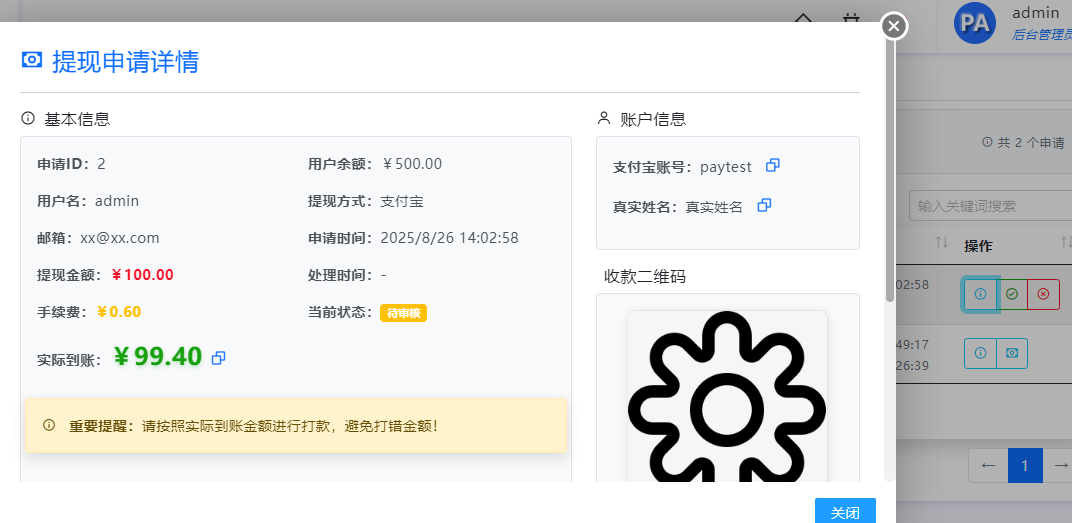View details of the first withdrawal row
The height and width of the screenshot is (523, 1072).
tap(980, 294)
